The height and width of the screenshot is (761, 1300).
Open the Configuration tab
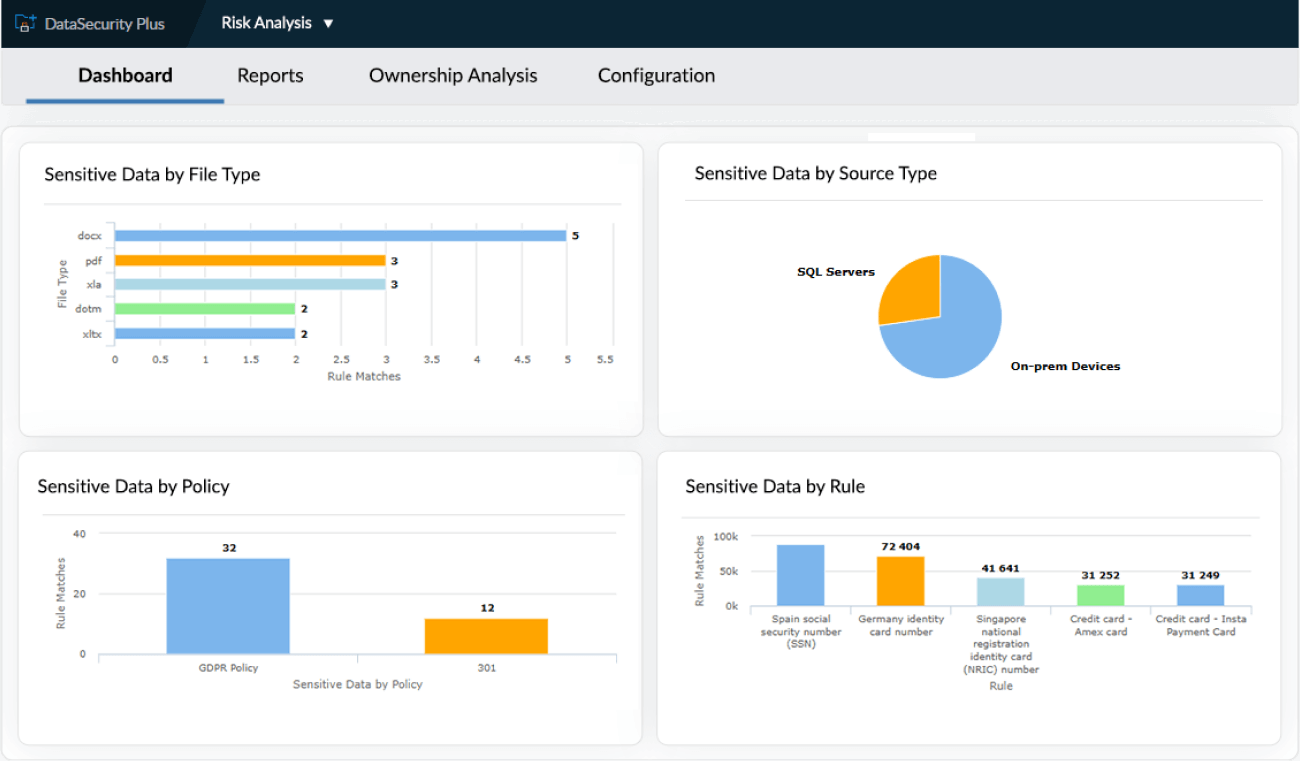coord(656,75)
